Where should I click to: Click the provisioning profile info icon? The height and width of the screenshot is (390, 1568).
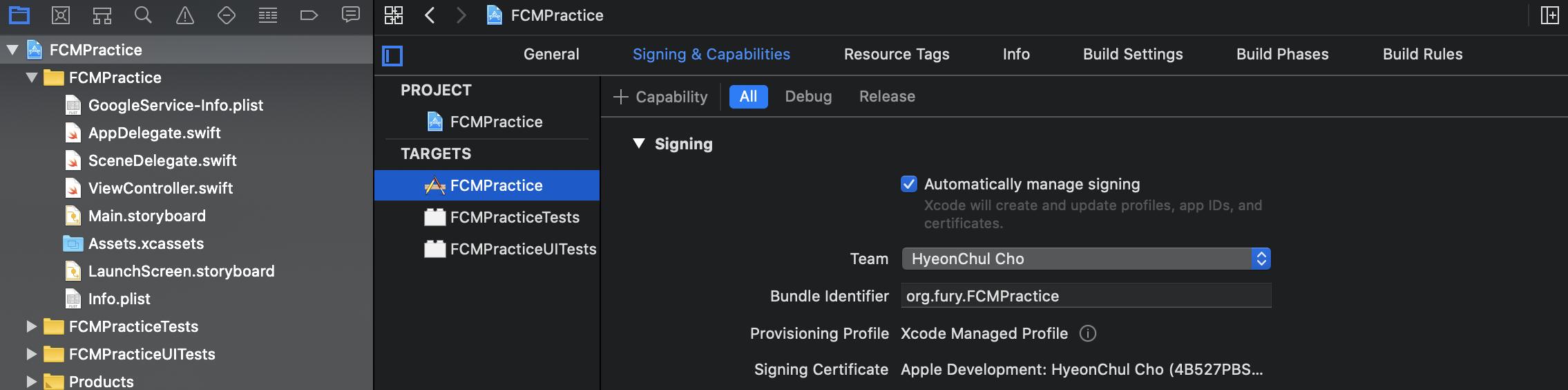pyautogui.click(x=1088, y=333)
